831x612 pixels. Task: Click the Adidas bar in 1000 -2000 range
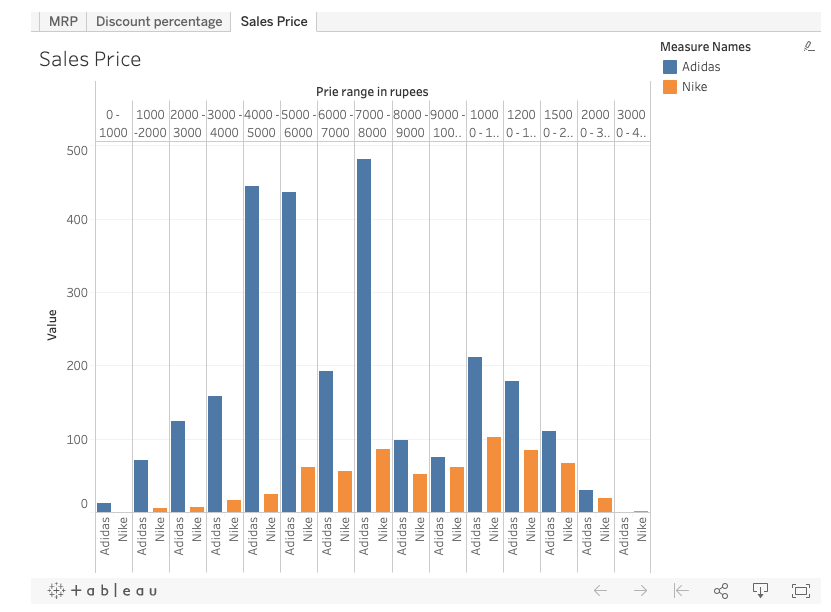click(140, 486)
